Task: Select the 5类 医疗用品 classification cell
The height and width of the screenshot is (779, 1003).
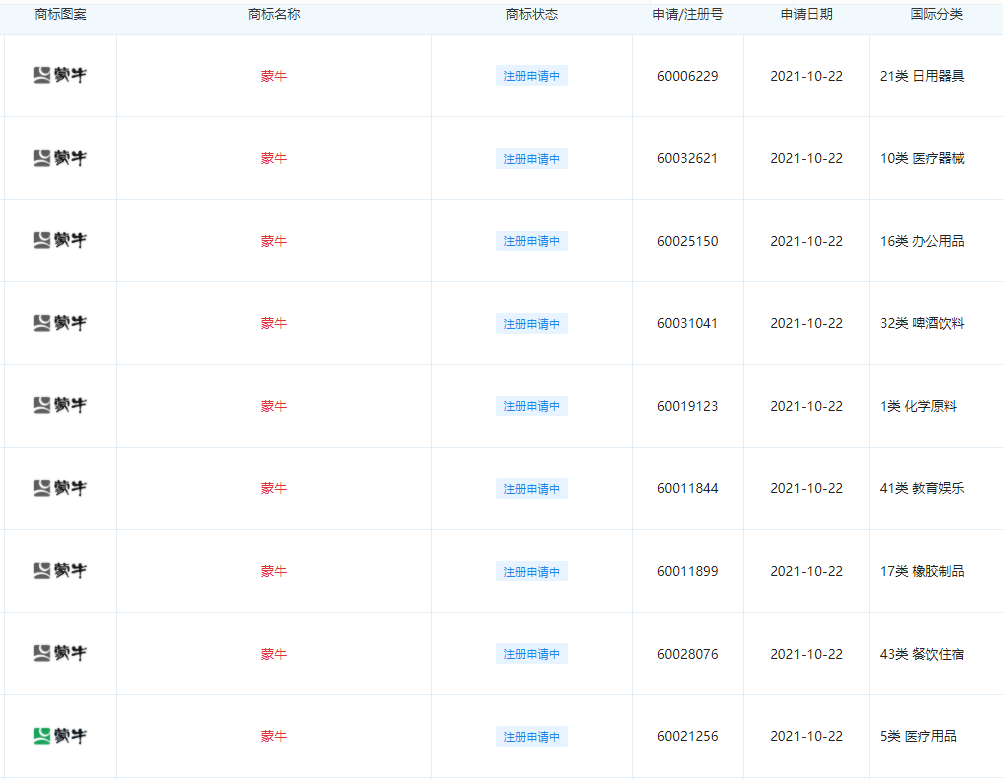Action: point(918,736)
